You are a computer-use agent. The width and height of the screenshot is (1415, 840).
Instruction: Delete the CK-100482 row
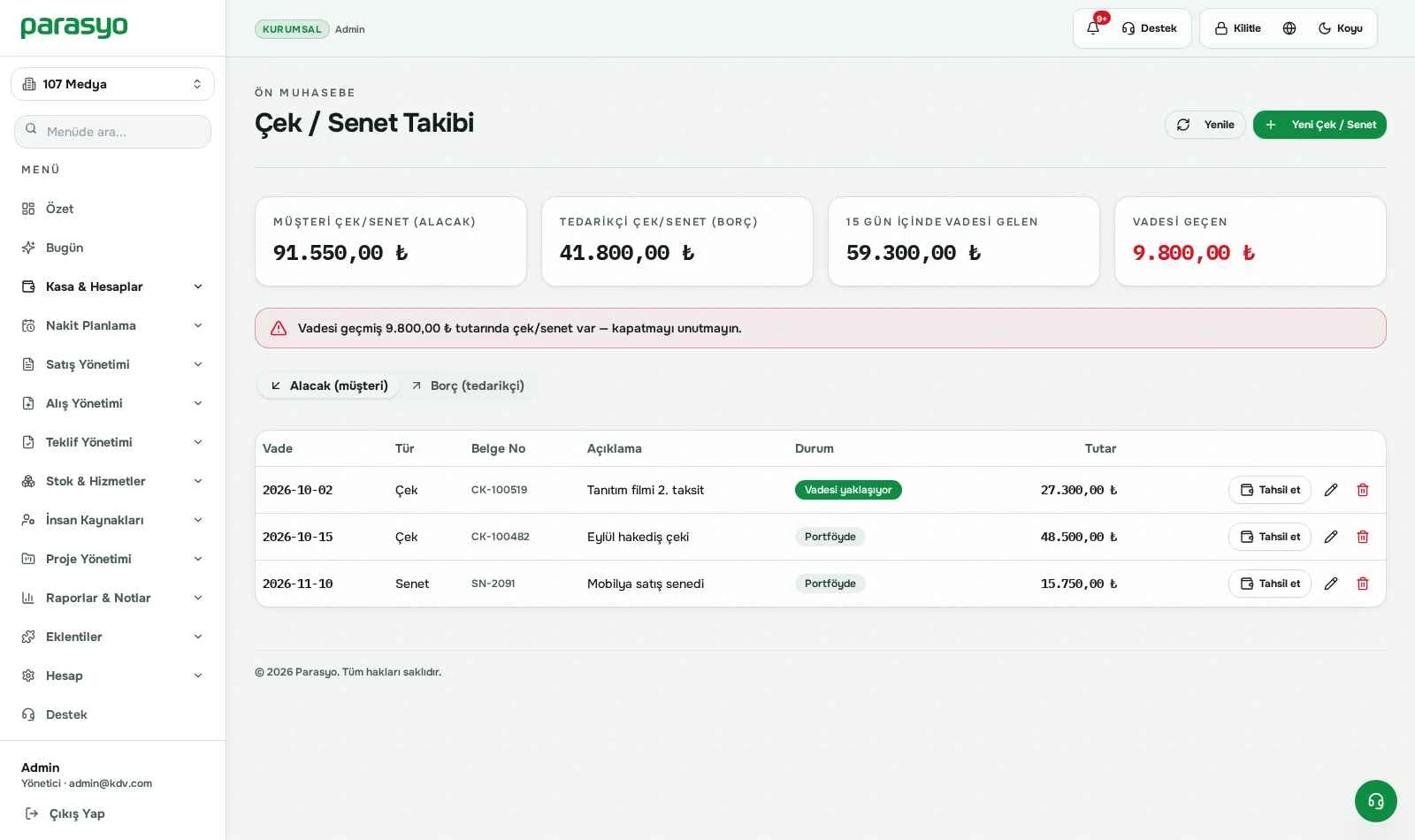(x=1363, y=537)
